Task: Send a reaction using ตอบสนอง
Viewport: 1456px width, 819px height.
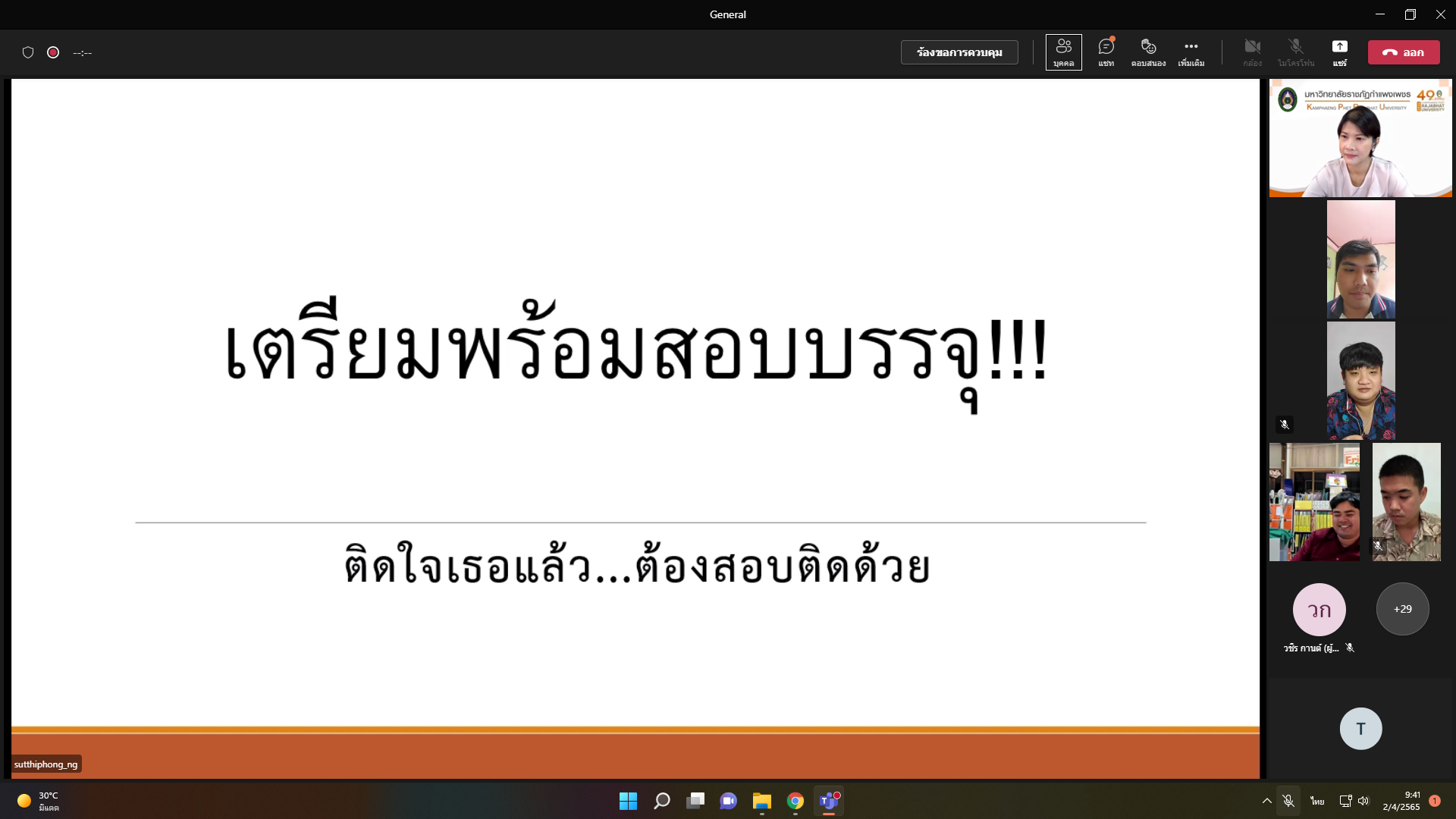Action: click(x=1147, y=52)
